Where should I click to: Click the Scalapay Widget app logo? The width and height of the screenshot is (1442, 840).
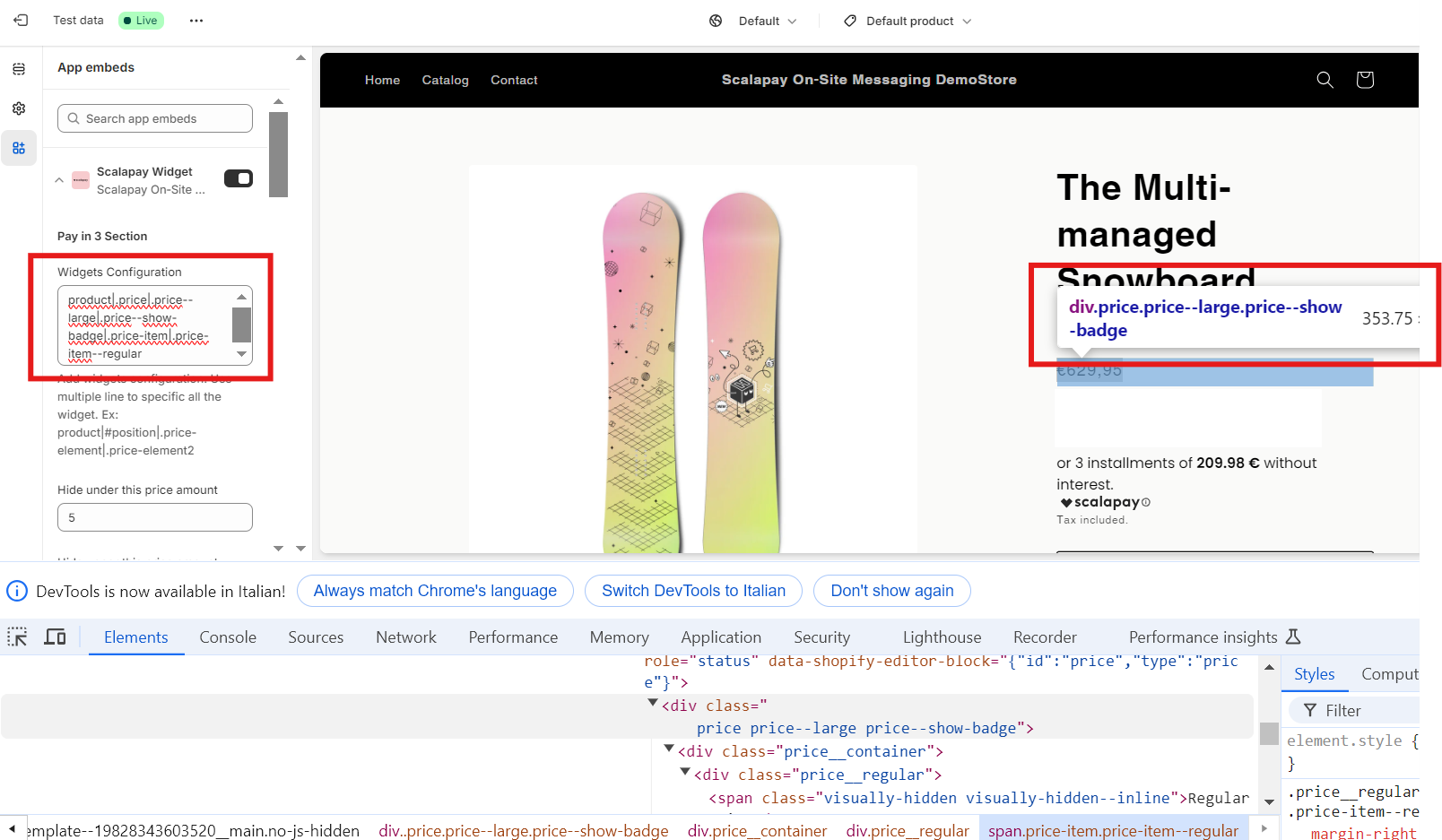coord(81,180)
